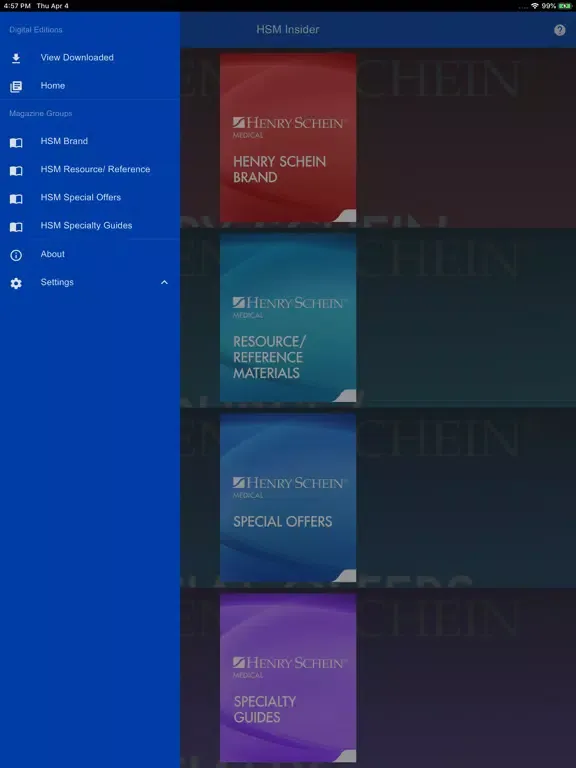Open the teal Resource/Reference Materials cover
This screenshot has width=576, height=768.
(x=288, y=317)
